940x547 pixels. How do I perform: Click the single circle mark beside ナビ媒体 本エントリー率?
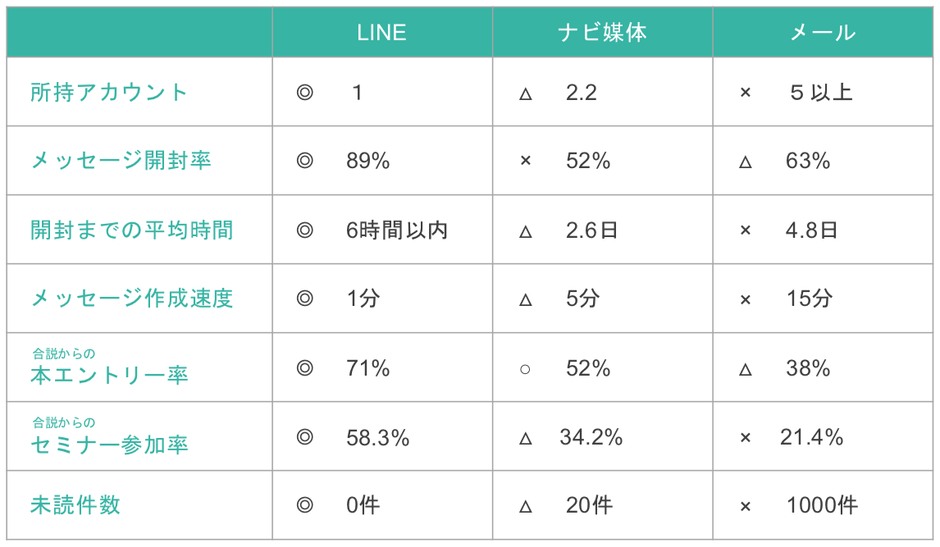(x=525, y=369)
